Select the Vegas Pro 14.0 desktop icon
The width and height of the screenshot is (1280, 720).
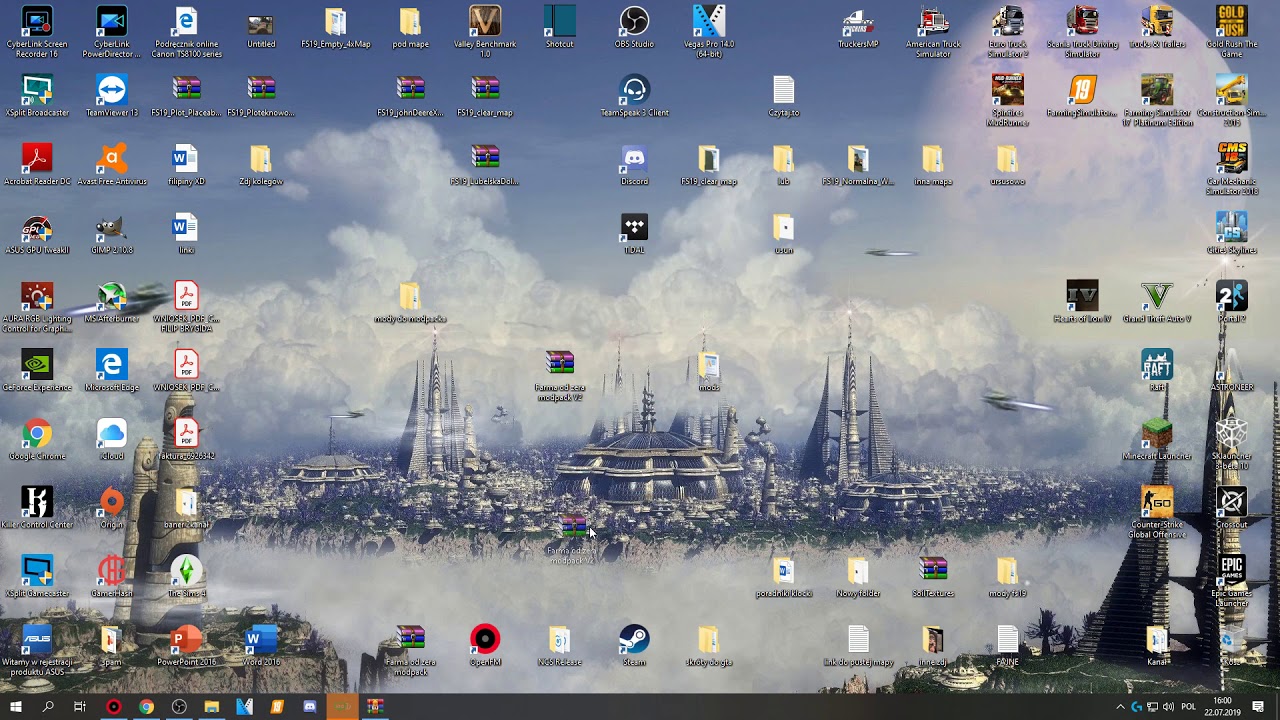[x=709, y=31]
